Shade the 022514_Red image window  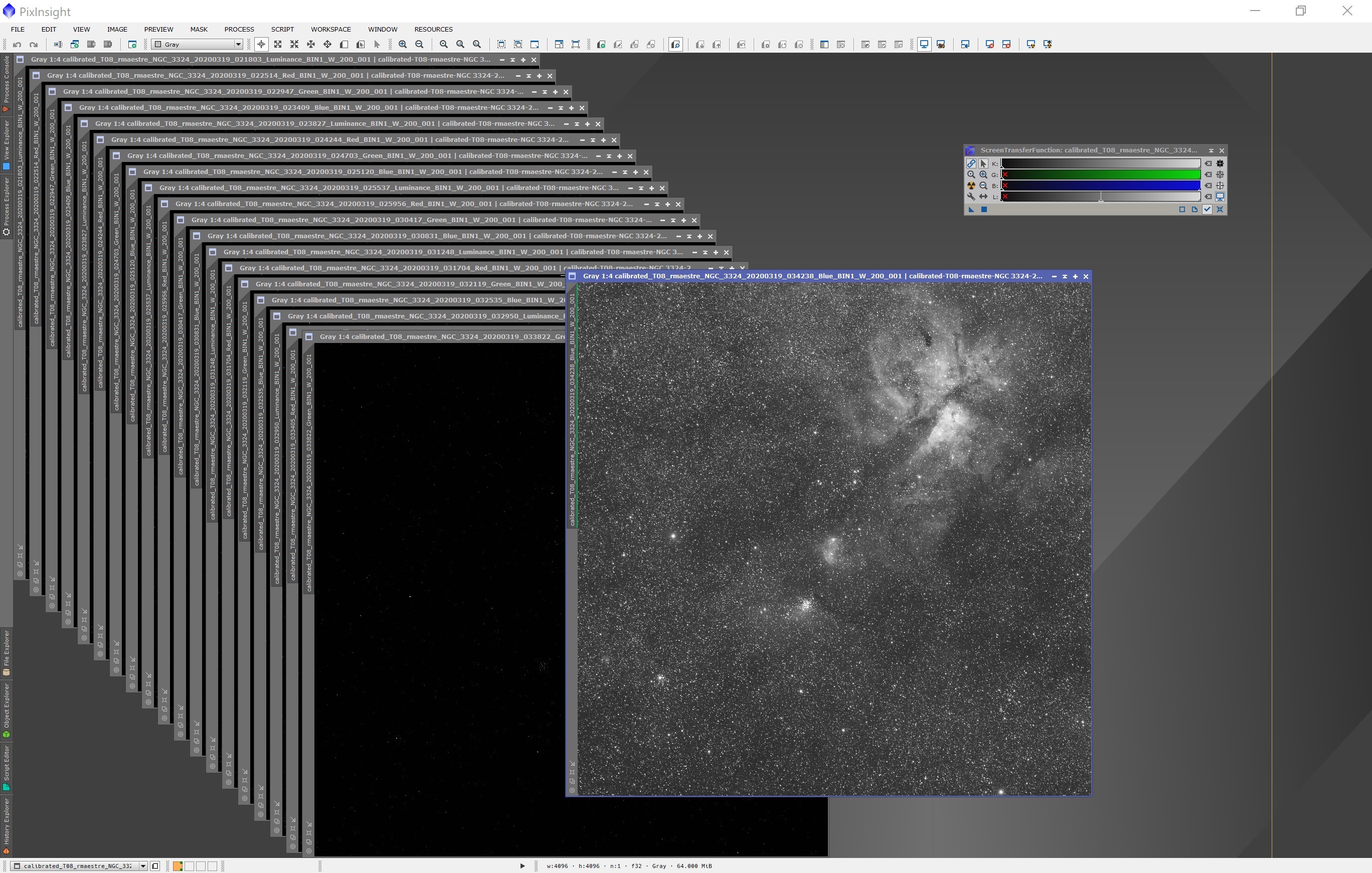pyautogui.click(x=528, y=76)
